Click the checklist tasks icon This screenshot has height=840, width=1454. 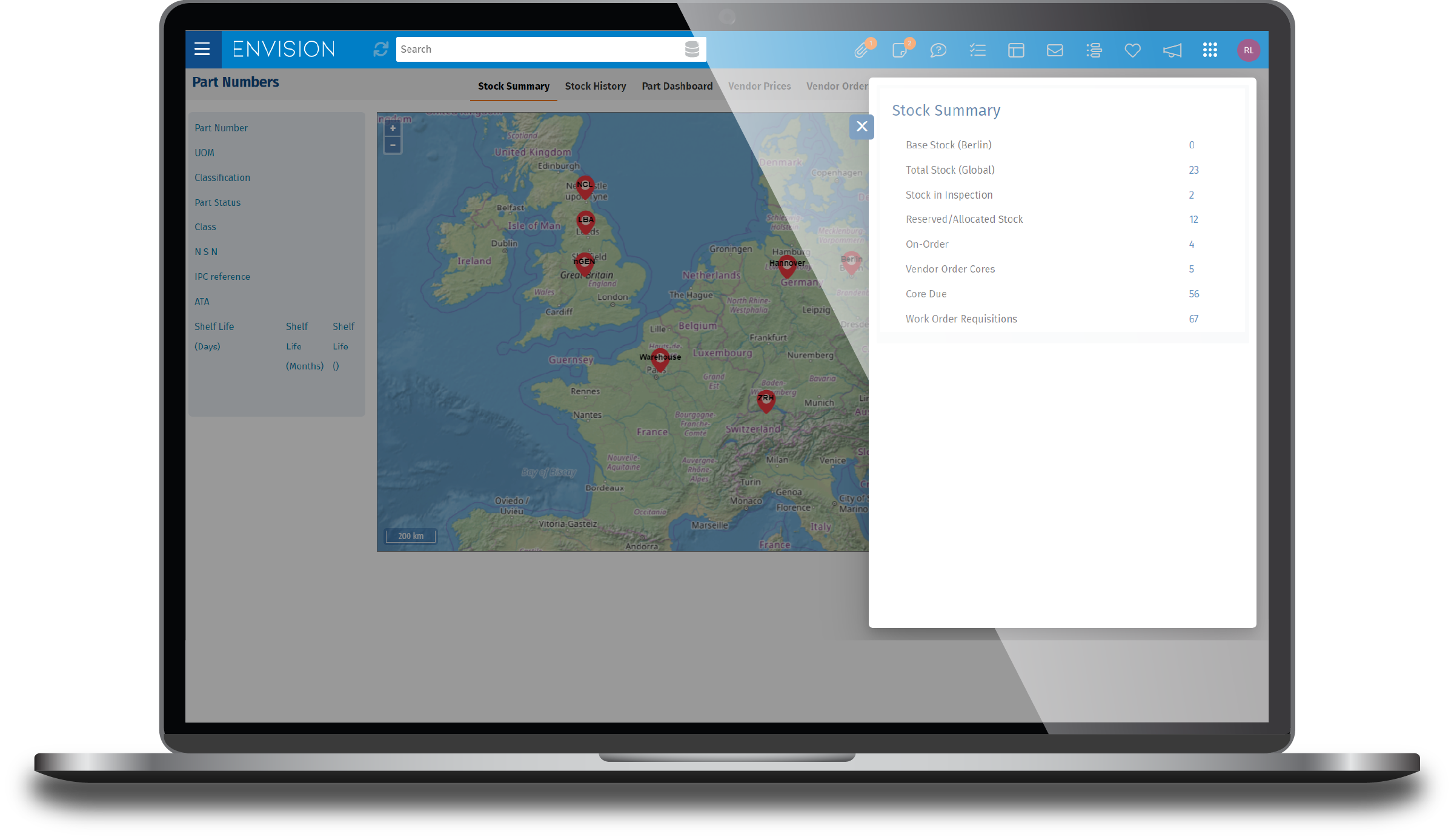978,50
